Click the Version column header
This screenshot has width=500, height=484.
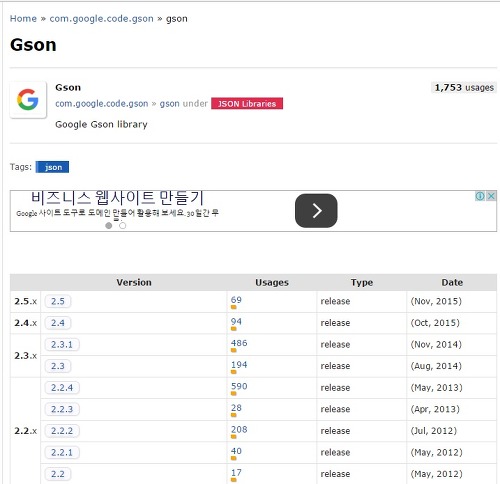pos(134,282)
